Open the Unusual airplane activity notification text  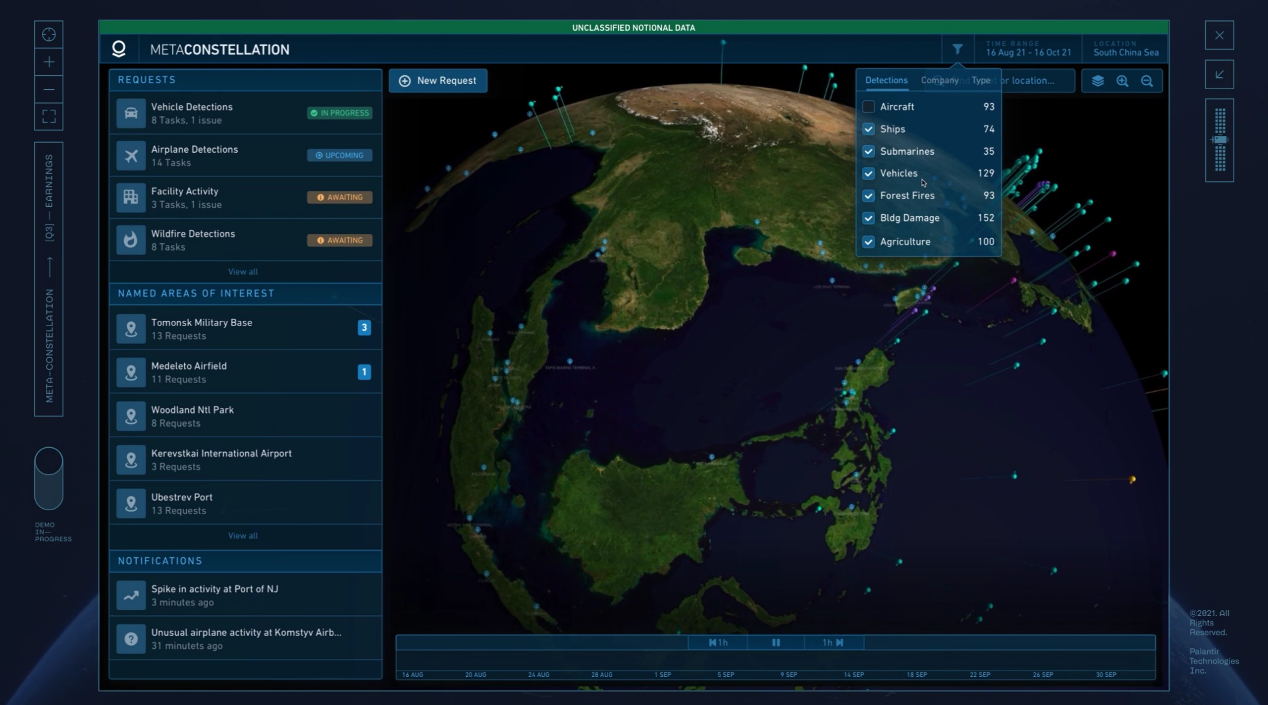[x=246, y=633]
